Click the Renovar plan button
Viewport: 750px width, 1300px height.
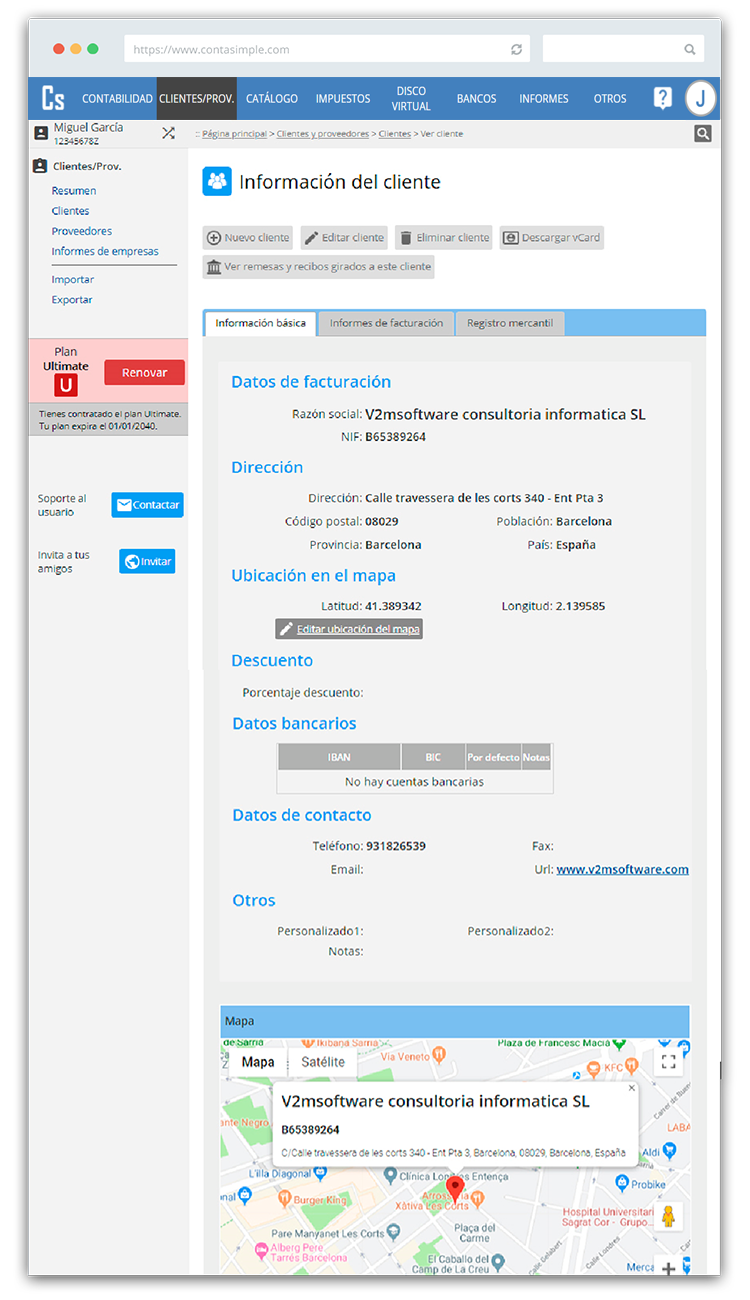144,372
